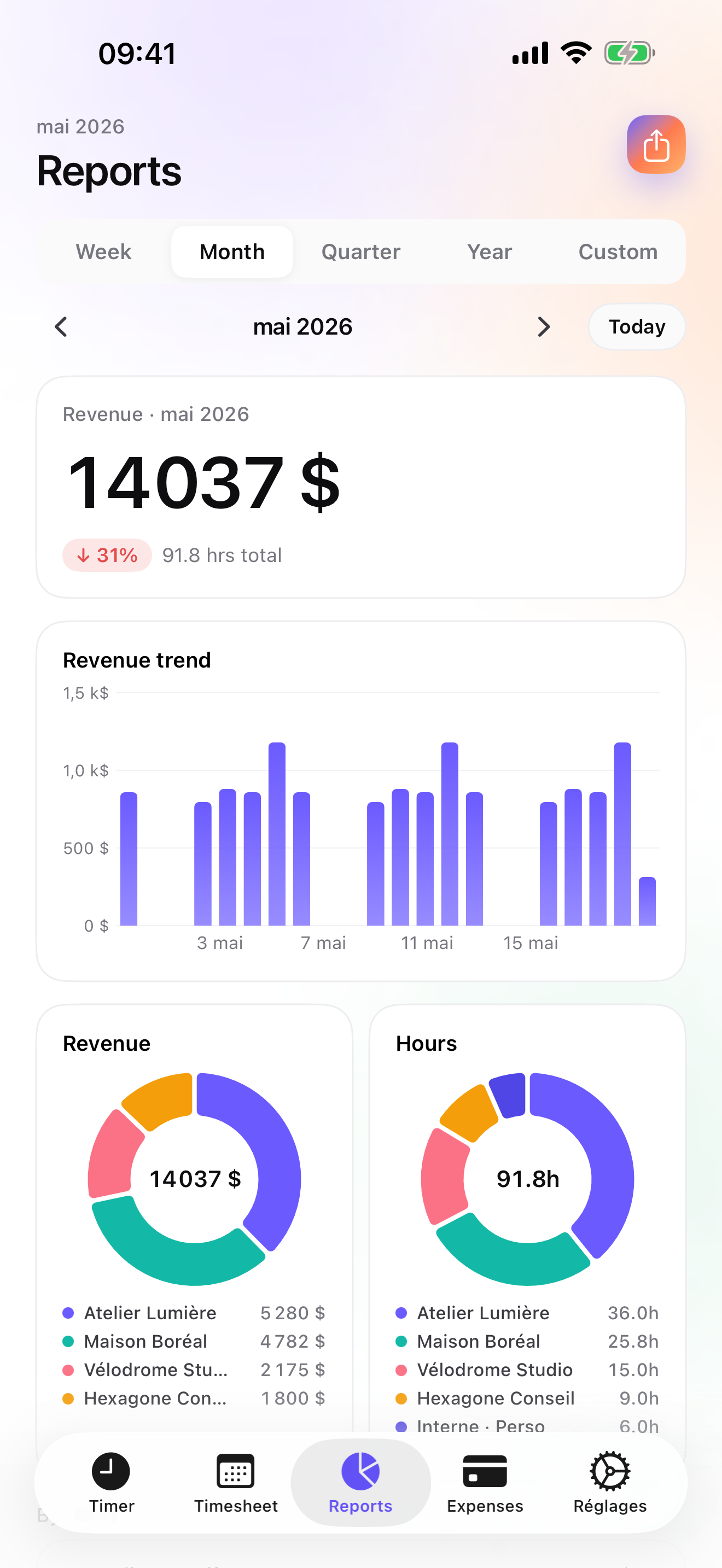The image size is (722, 1568).
Task: Open the Expenses card icon
Action: click(485, 1471)
